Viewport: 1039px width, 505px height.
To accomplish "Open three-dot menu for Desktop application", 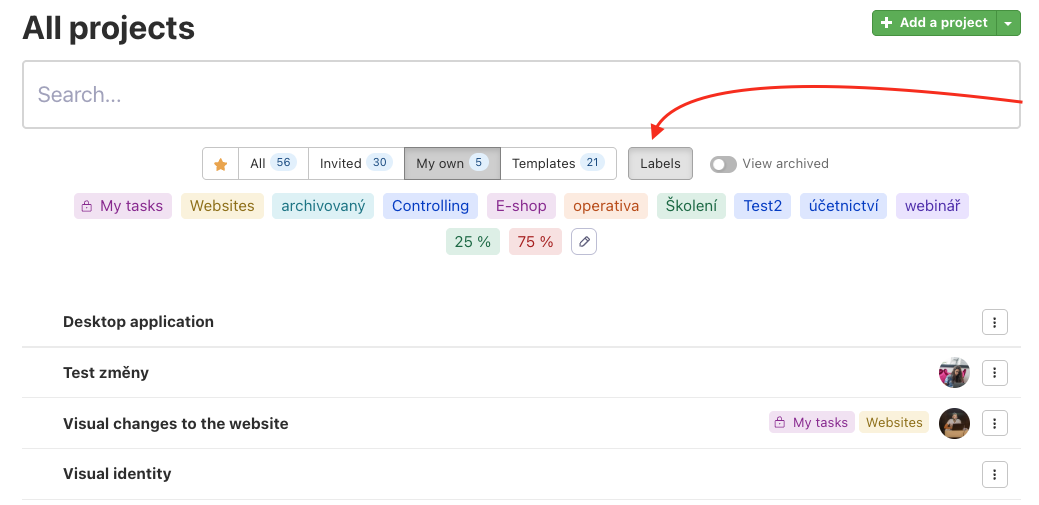I will (x=995, y=322).
